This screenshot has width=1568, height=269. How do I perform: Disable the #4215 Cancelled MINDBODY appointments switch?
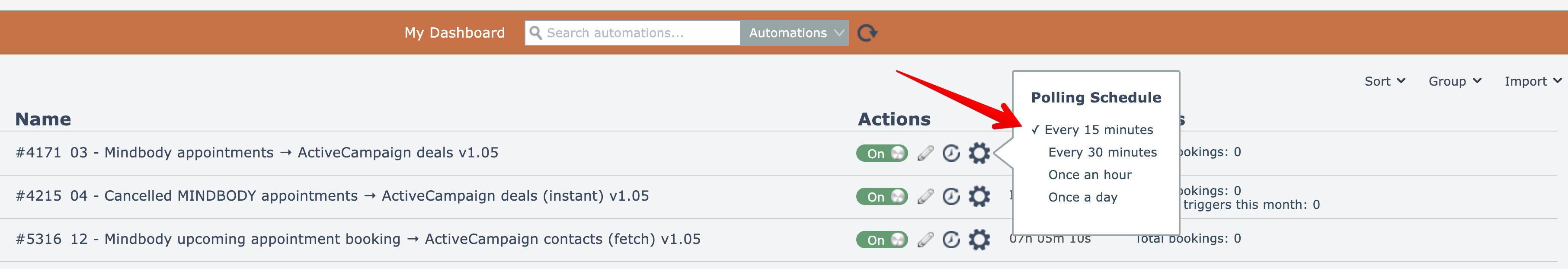[x=881, y=197]
